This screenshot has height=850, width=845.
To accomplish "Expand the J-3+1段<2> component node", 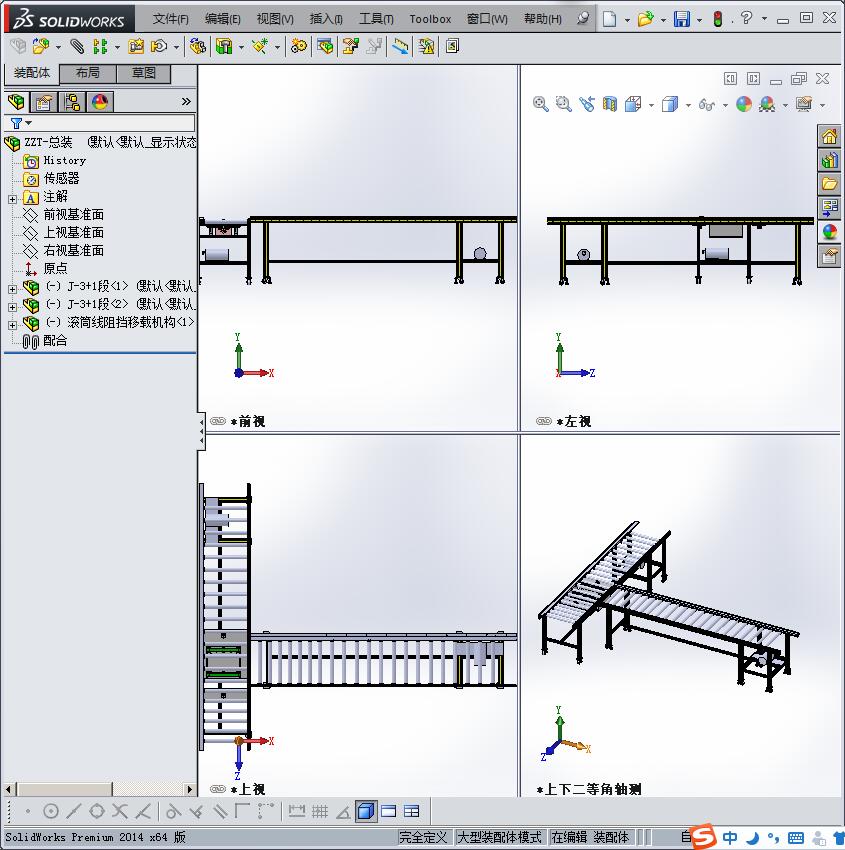I will point(12,307).
